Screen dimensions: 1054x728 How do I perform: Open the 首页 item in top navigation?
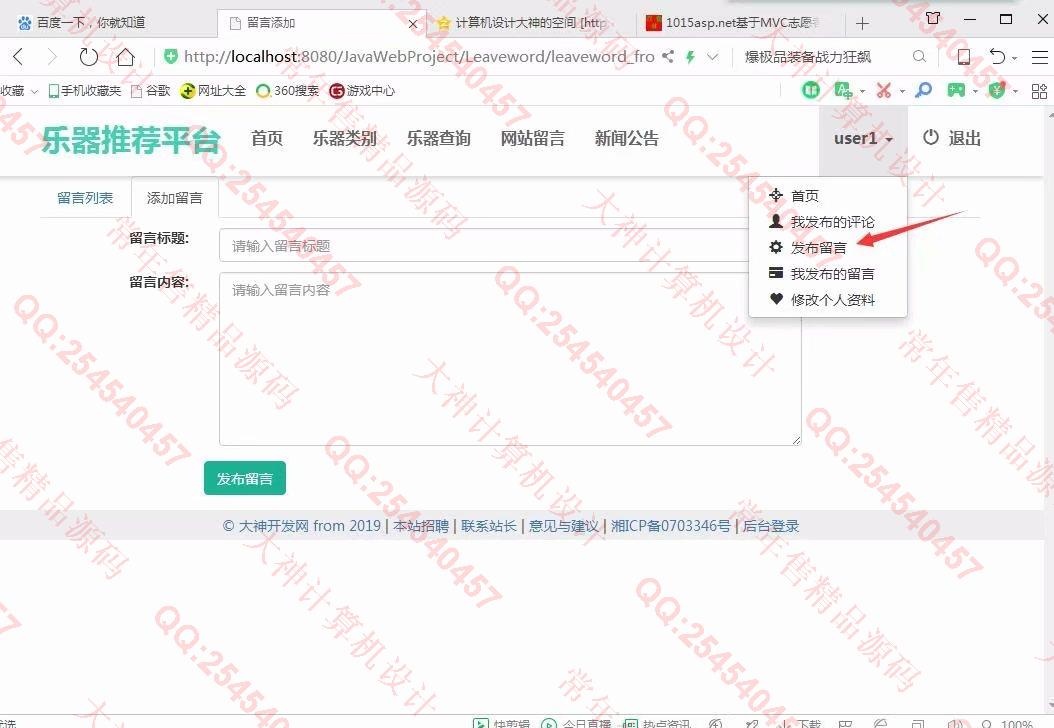click(267, 138)
